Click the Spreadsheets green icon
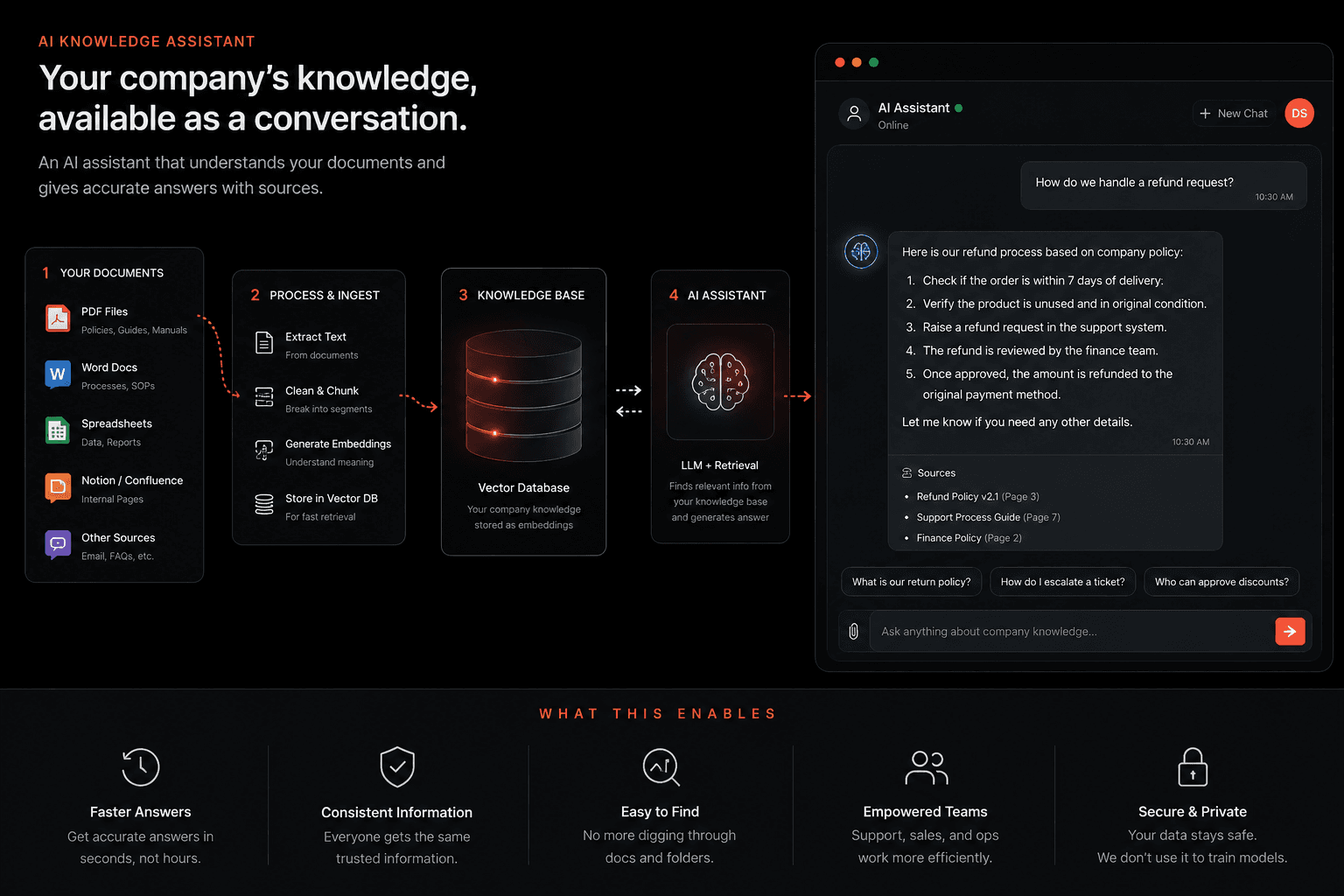The image size is (1344, 896). (x=58, y=430)
